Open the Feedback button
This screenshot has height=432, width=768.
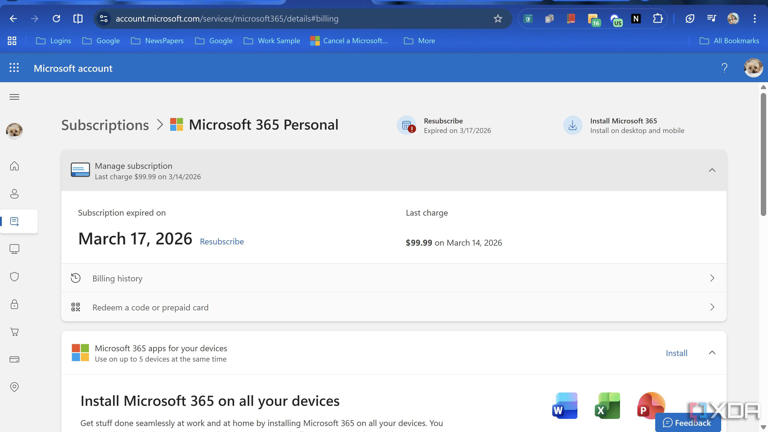click(x=687, y=422)
